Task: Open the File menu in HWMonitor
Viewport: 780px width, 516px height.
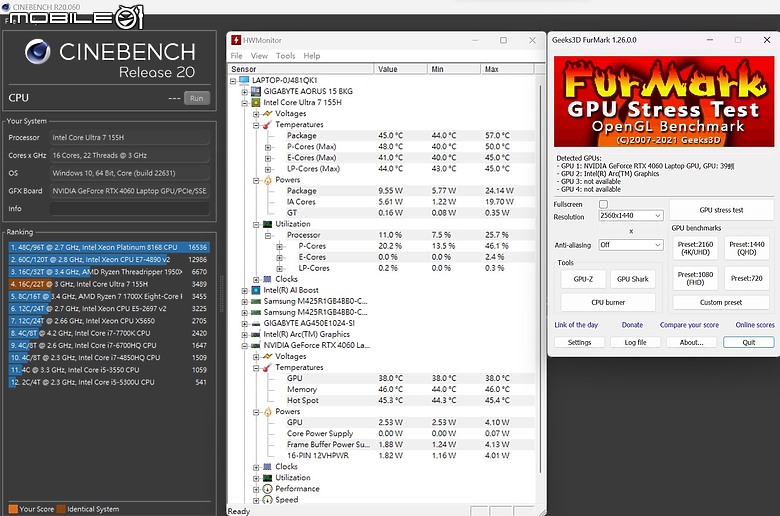Action: pos(237,56)
